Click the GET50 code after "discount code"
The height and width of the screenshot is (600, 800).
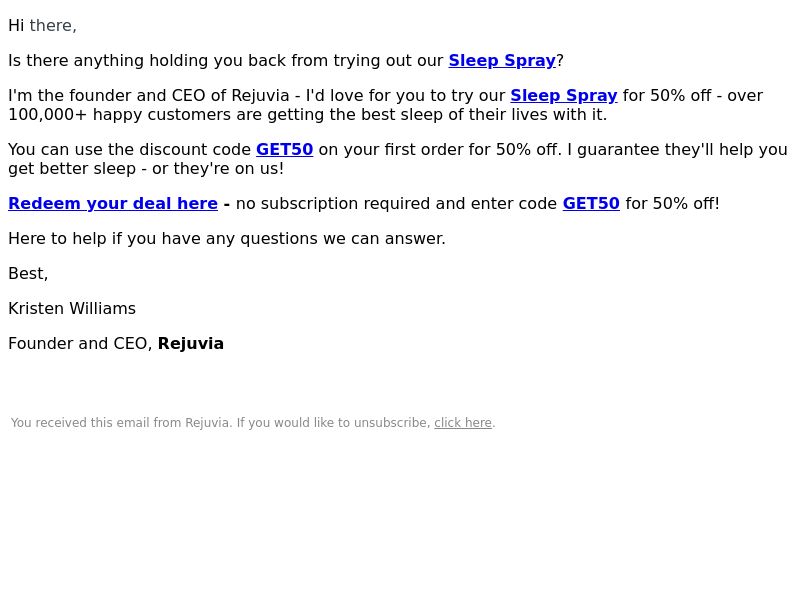[284, 149]
